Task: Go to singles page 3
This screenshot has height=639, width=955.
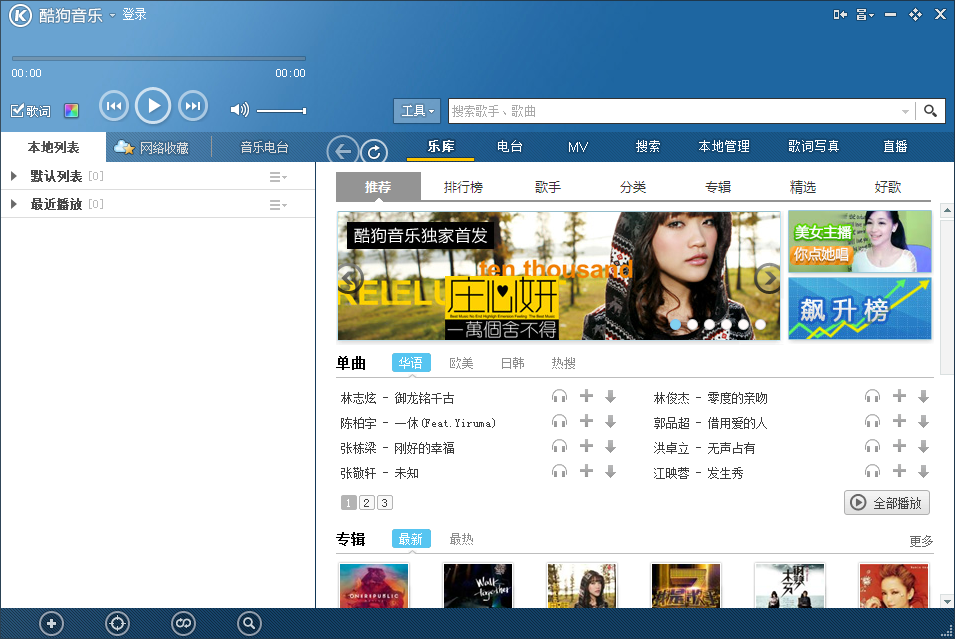Action: coord(384,503)
